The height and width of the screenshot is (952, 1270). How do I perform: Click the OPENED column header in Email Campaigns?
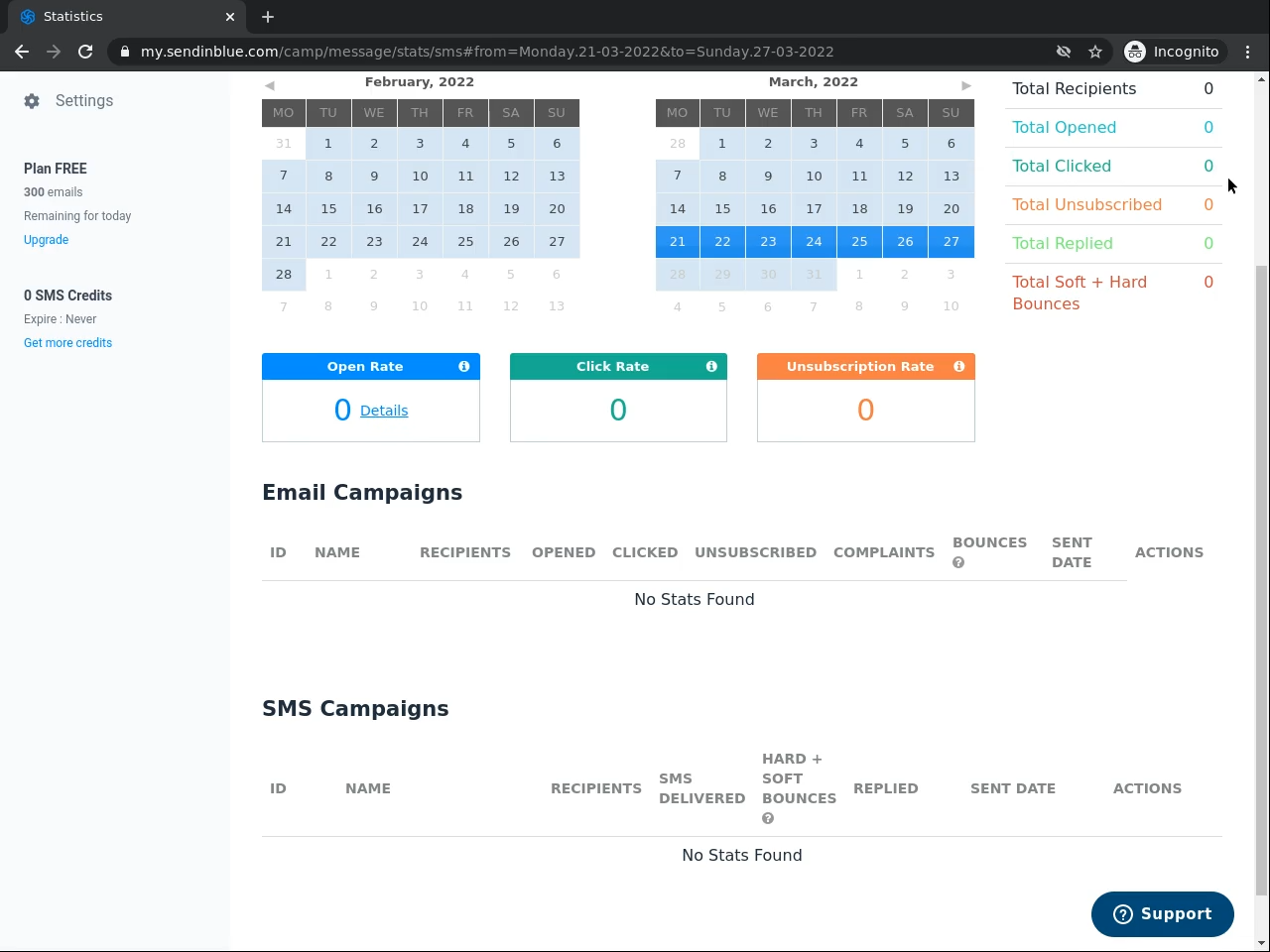tap(564, 553)
